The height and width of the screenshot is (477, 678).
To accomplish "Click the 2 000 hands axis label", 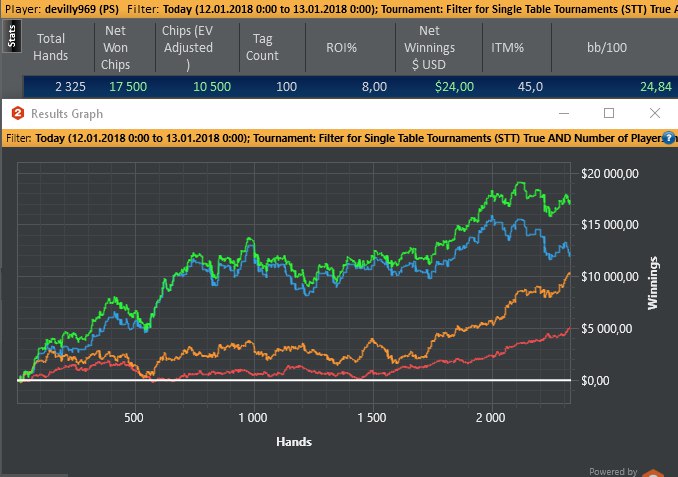I will pos(490,418).
